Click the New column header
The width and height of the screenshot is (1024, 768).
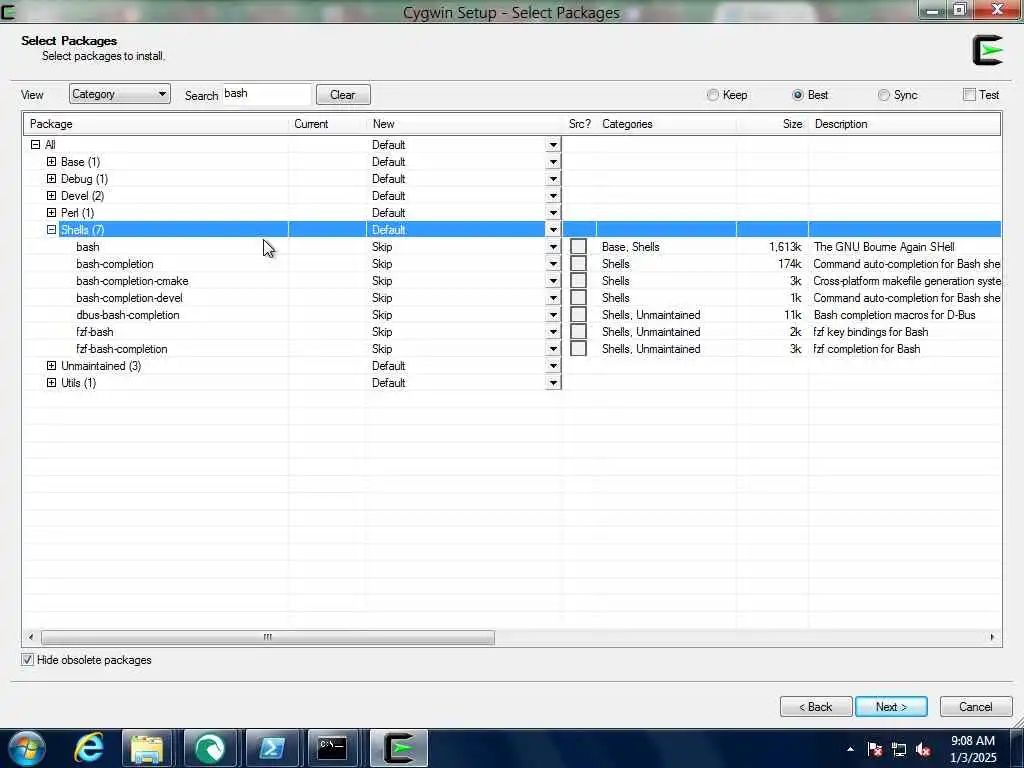[x=464, y=124]
